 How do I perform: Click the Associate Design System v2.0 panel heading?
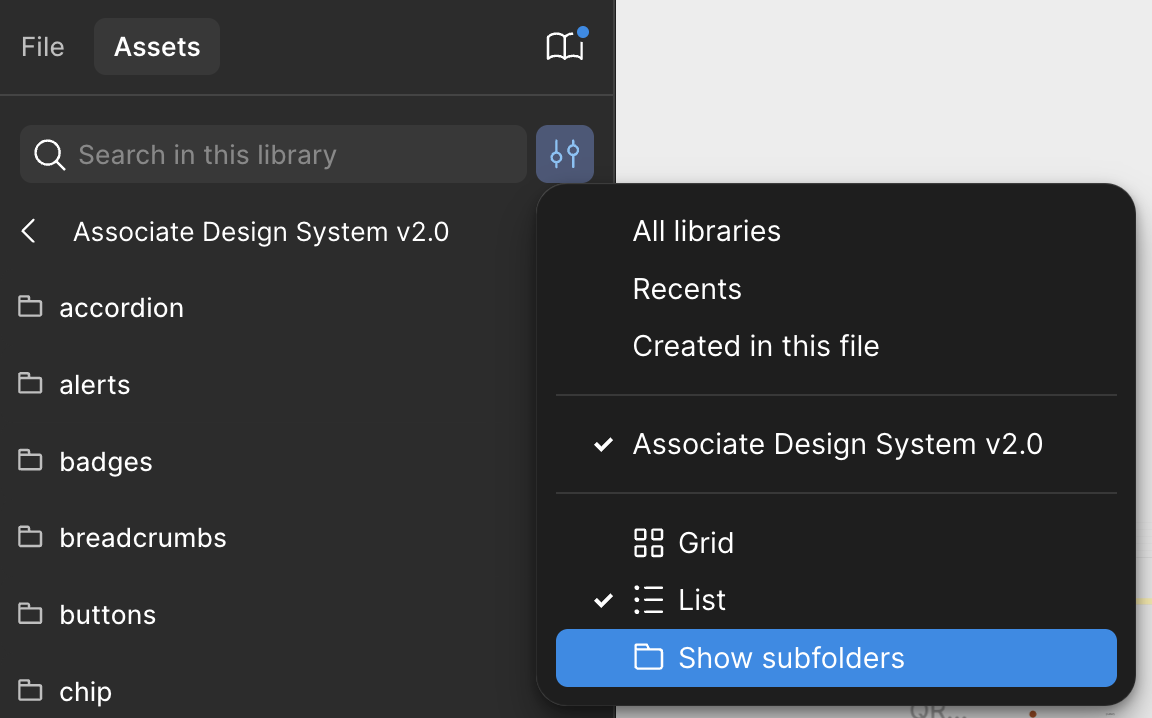click(x=261, y=231)
